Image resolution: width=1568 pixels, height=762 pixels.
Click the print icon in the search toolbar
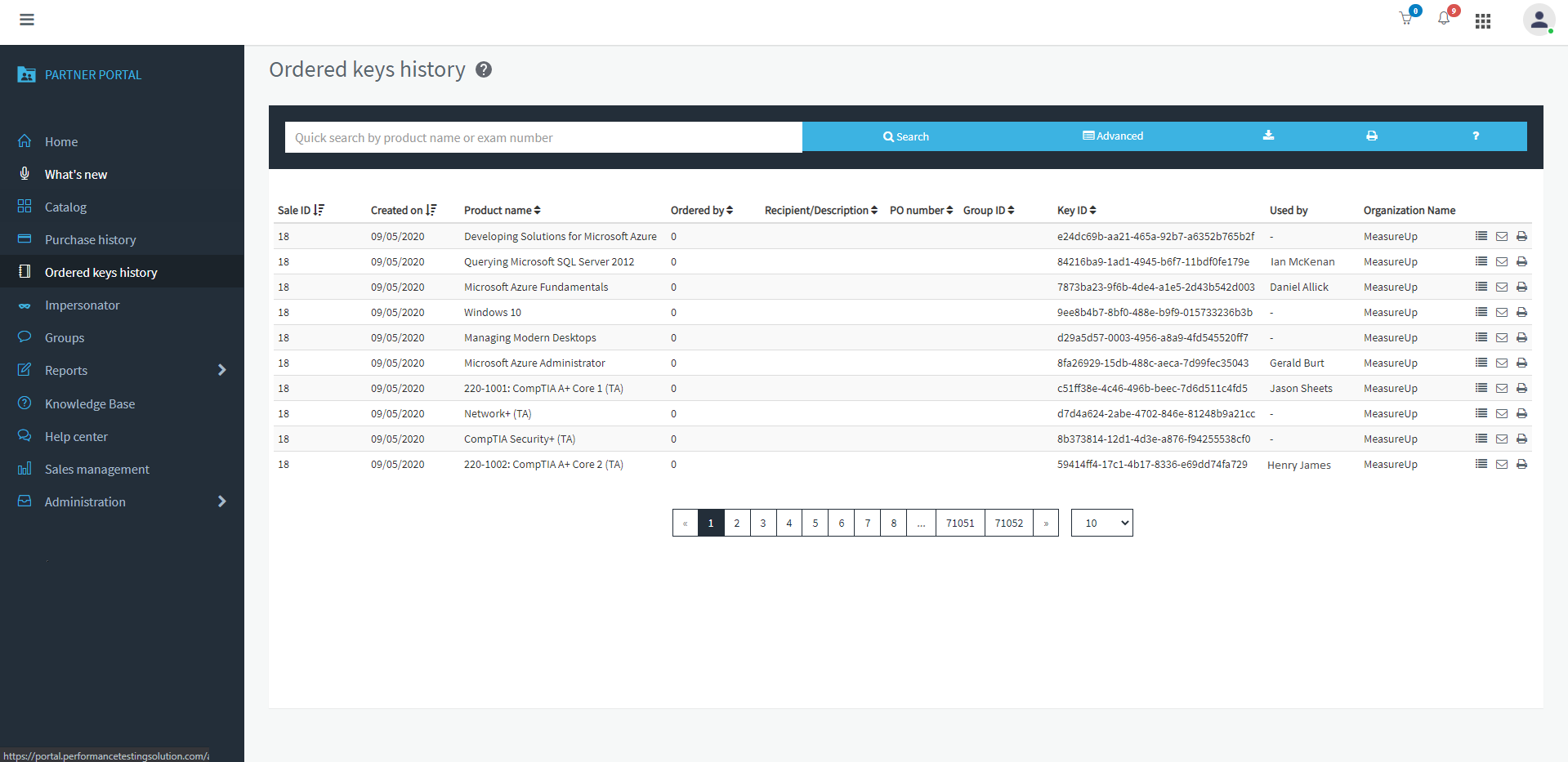tap(1372, 136)
